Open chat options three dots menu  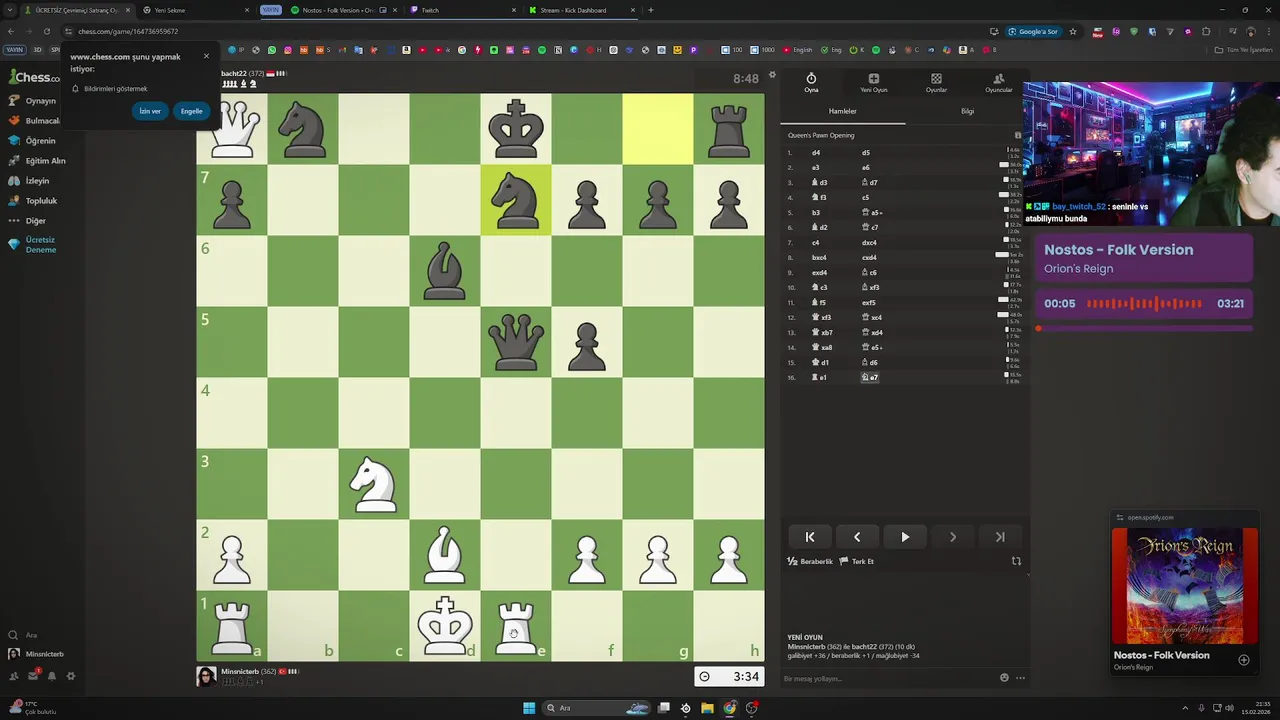tap(1020, 678)
